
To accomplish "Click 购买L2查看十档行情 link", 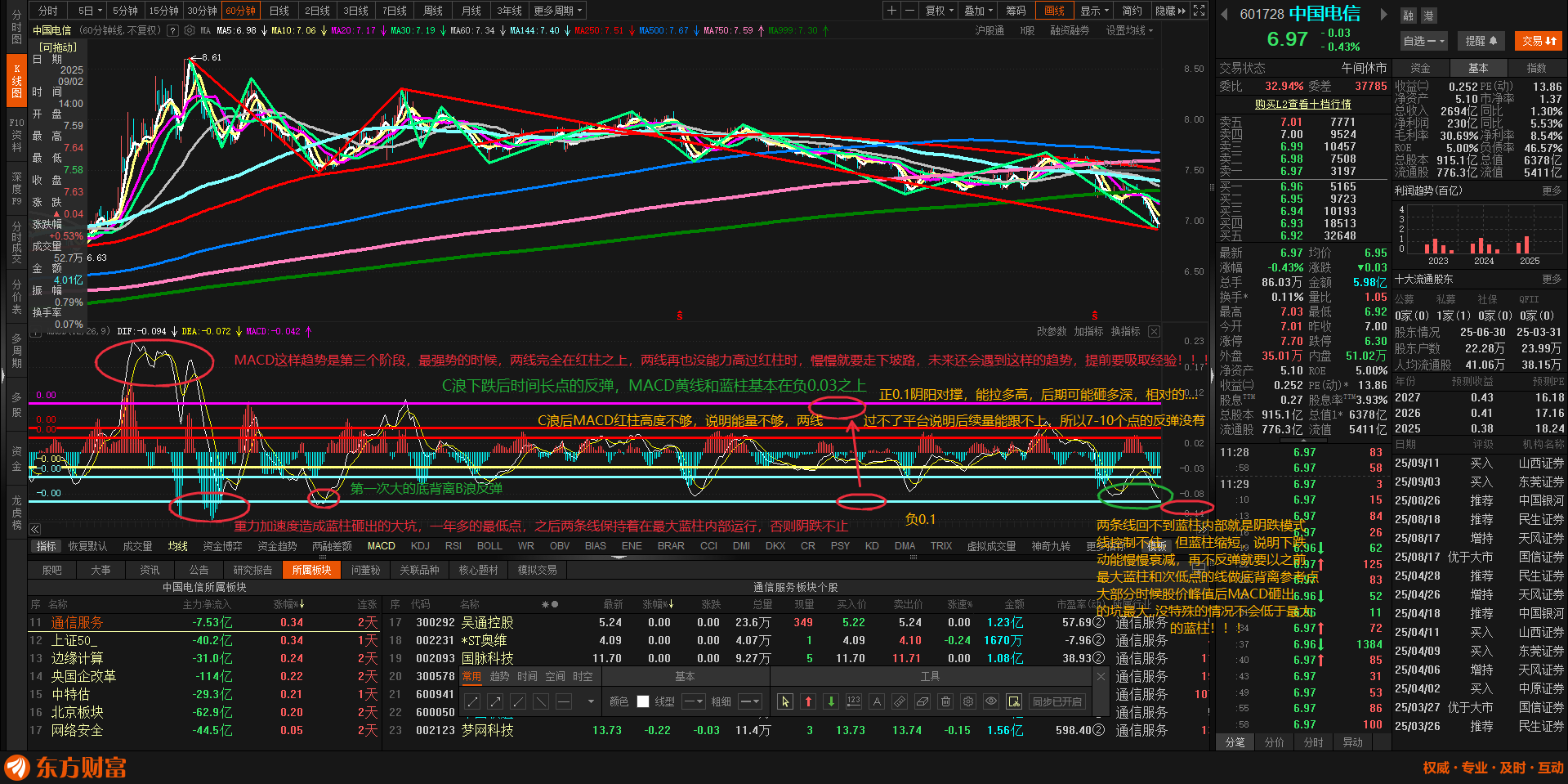I will tap(1302, 104).
